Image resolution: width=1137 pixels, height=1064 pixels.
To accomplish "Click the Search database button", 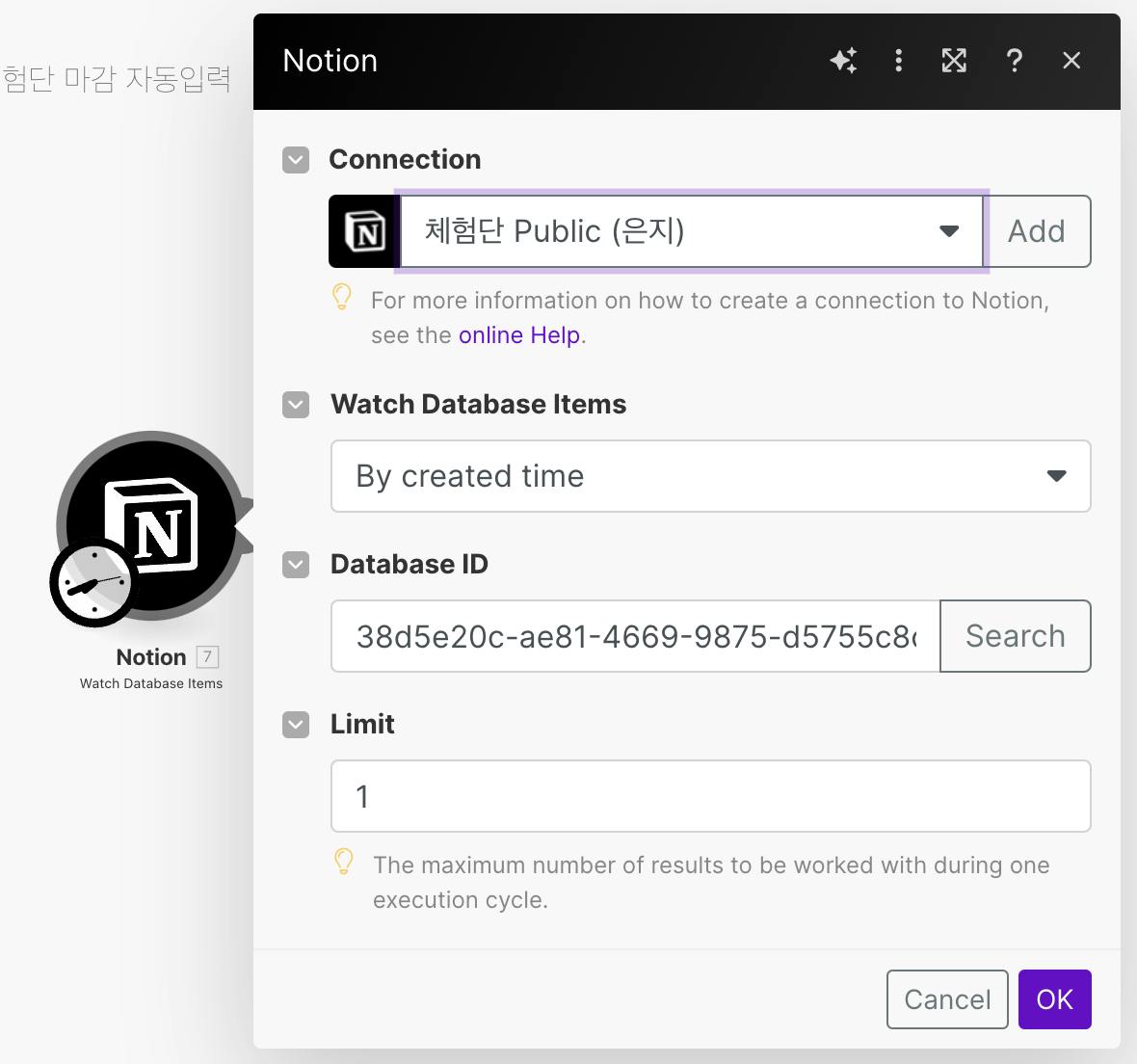I will pos(1016,636).
